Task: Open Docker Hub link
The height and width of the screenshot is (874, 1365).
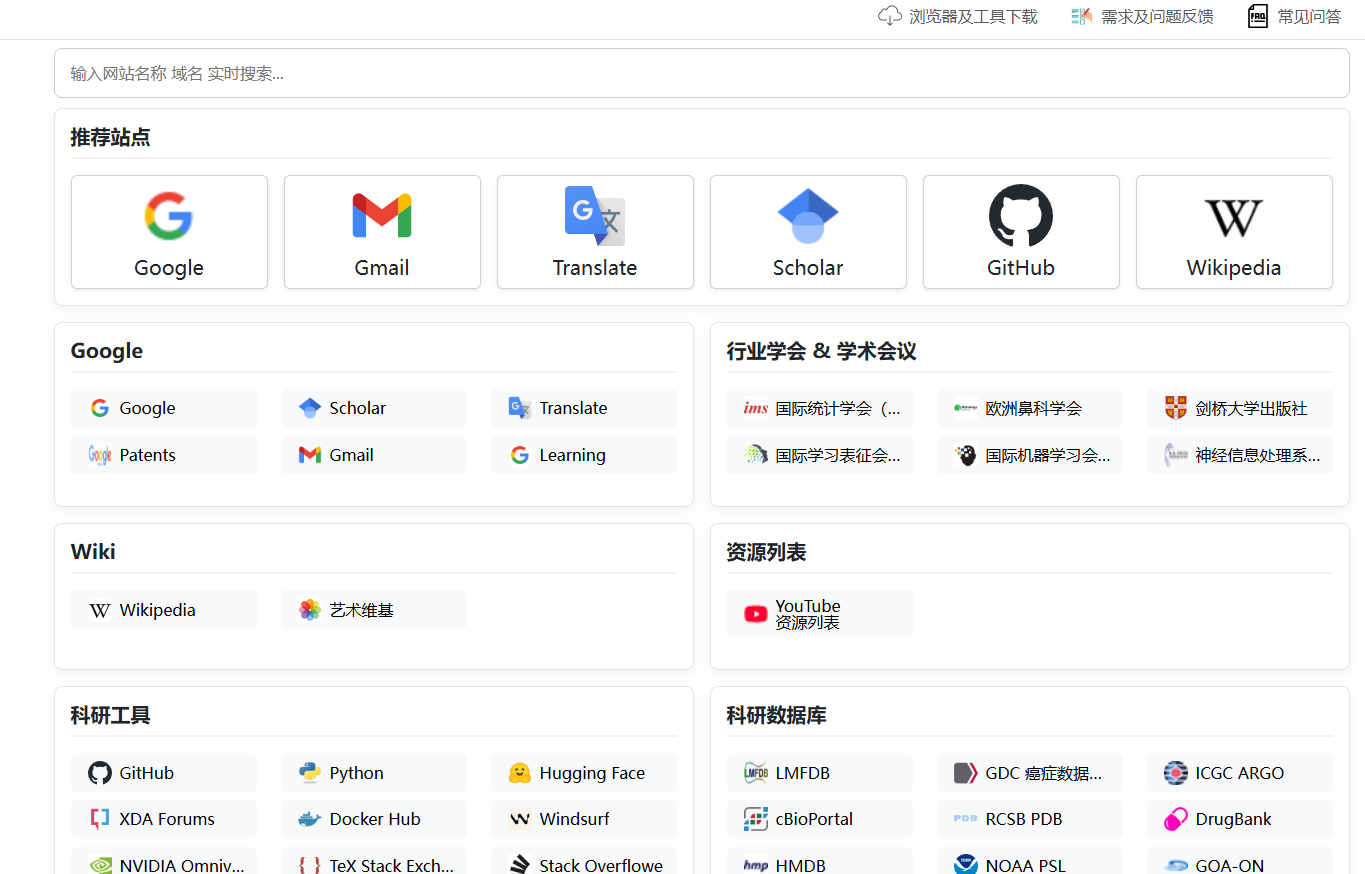Action: 374,819
